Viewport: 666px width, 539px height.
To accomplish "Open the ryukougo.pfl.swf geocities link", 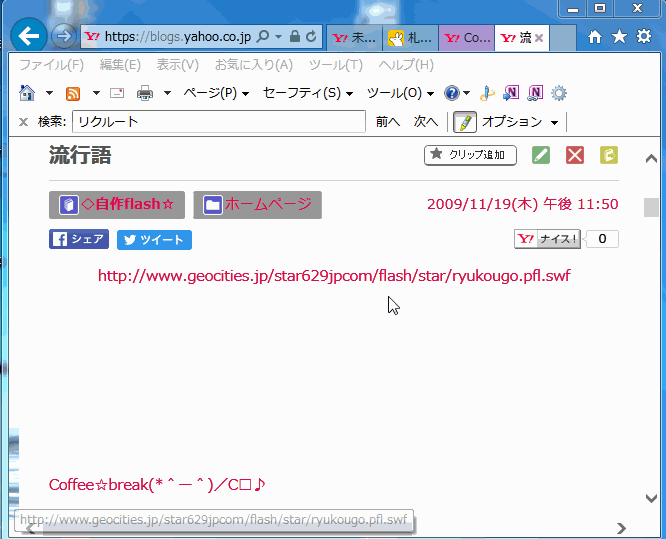I will [x=334, y=276].
